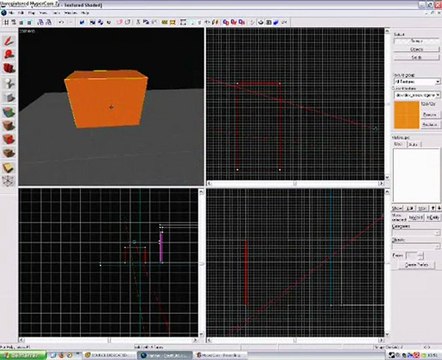Click the Hide Unselected objects icon
The height and width of the screenshot is (360, 442).
[x=128, y=22]
